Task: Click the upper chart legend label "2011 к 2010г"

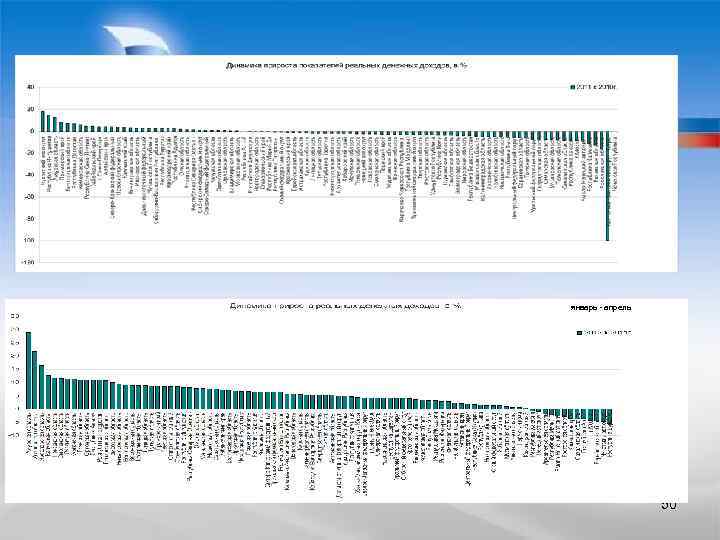Action: tap(596, 87)
